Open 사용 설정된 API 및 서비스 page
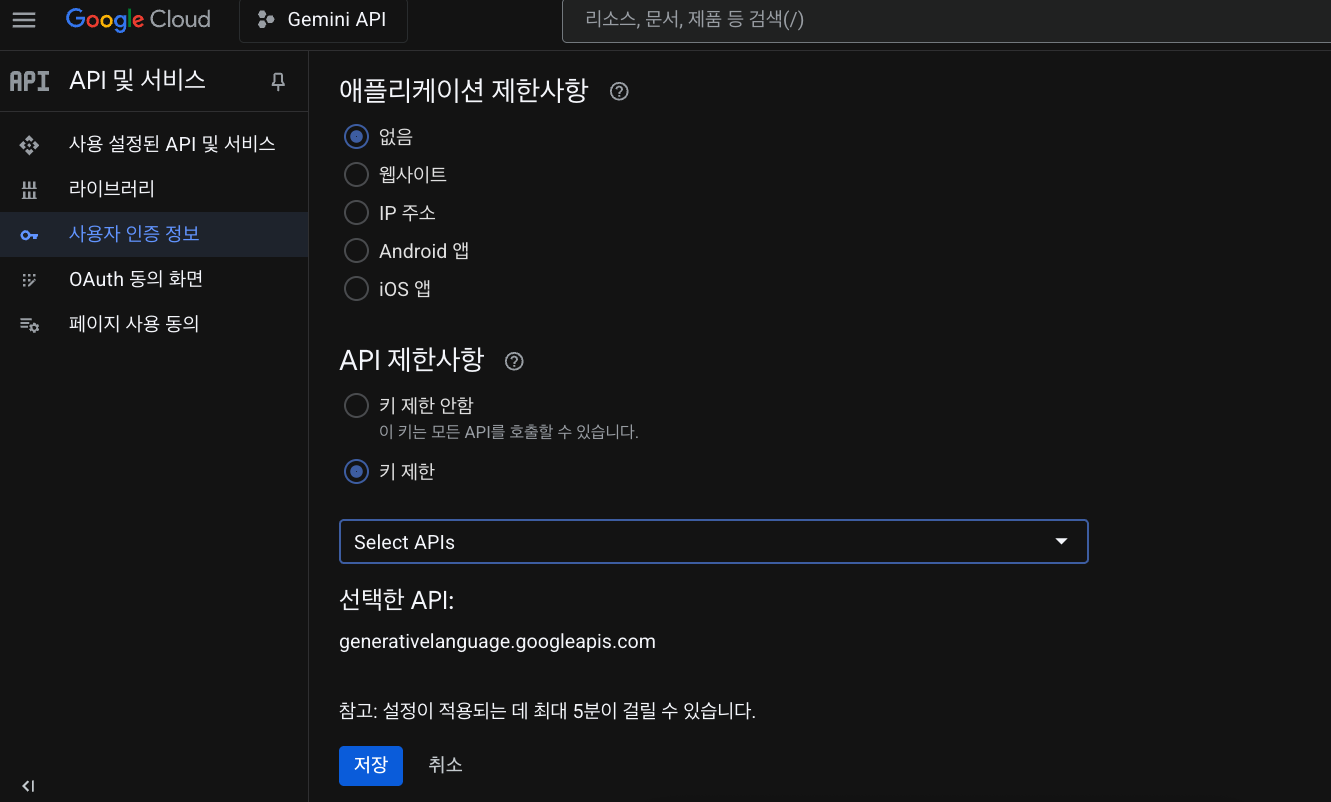This screenshot has height=802, width=1331. coord(171,144)
